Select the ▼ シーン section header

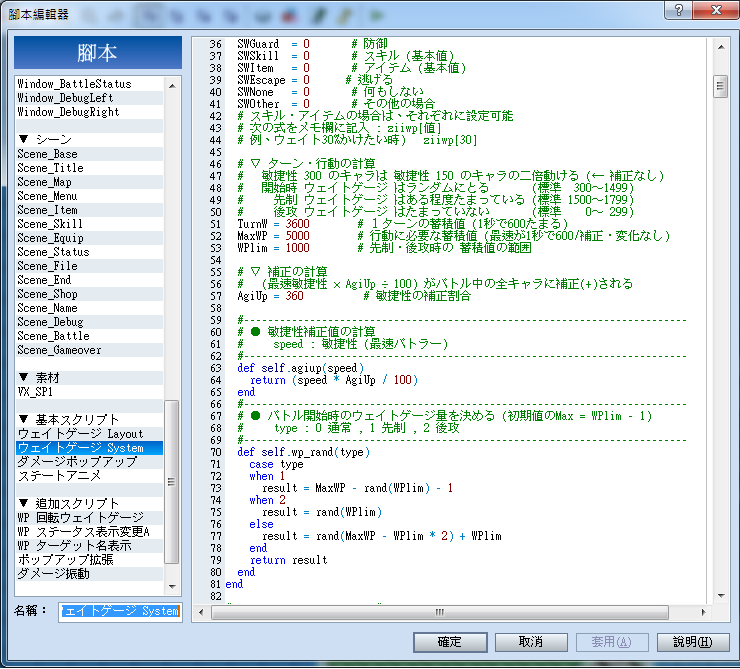tap(89, 140)
